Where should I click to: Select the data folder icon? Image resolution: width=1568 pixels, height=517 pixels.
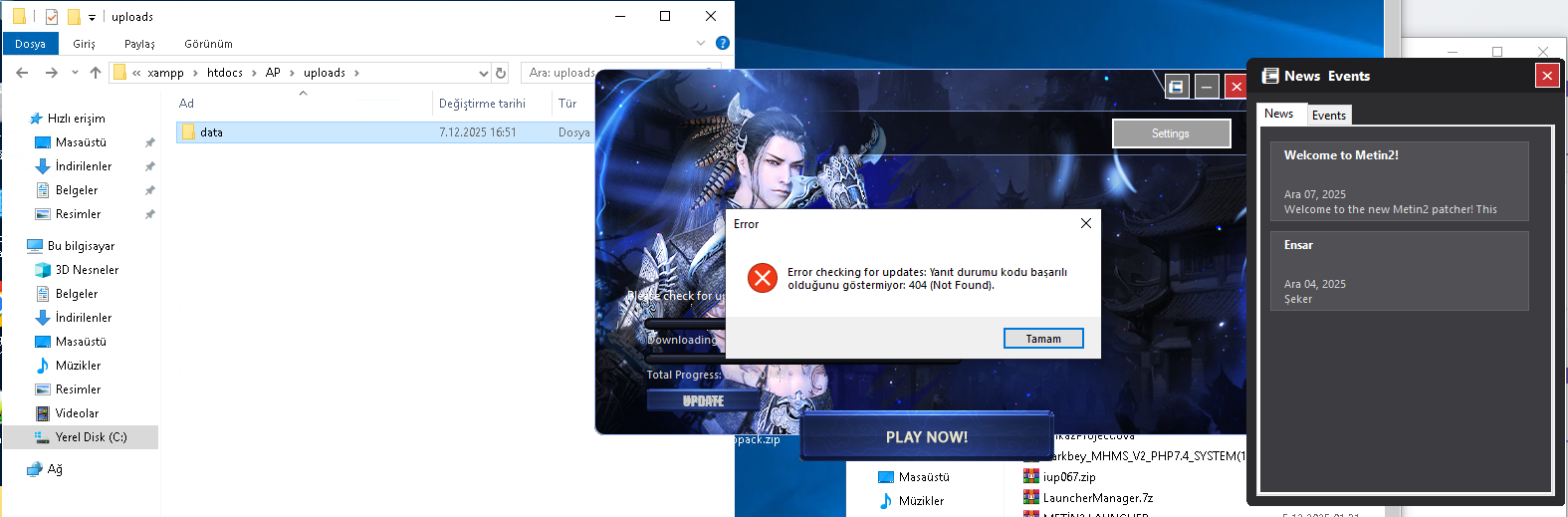tap(188, 131)
